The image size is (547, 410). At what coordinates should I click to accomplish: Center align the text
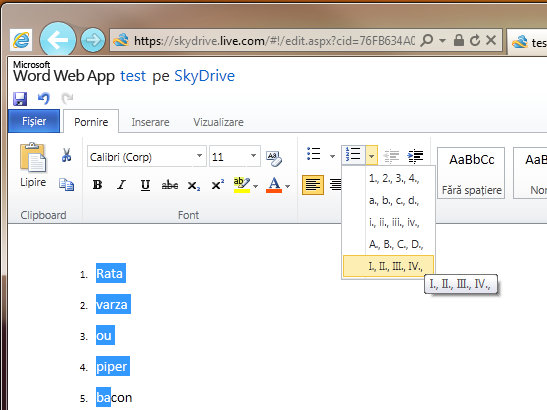pos(336,184)
